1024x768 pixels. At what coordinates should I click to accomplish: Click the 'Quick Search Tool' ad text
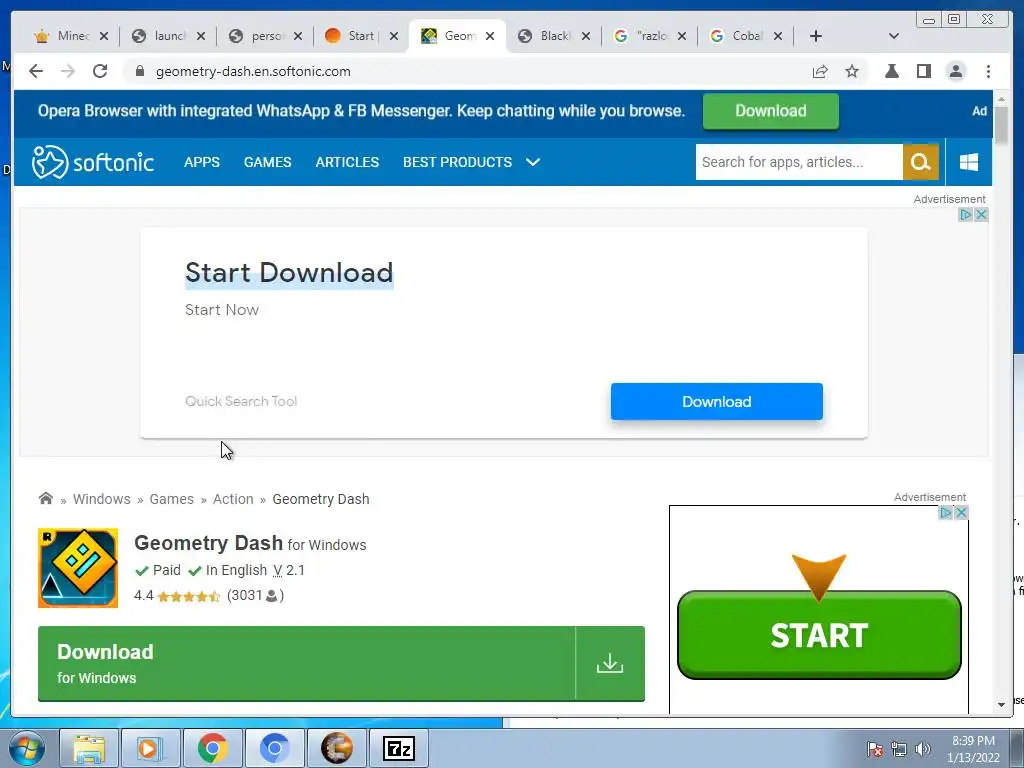[x=241, y=401]
